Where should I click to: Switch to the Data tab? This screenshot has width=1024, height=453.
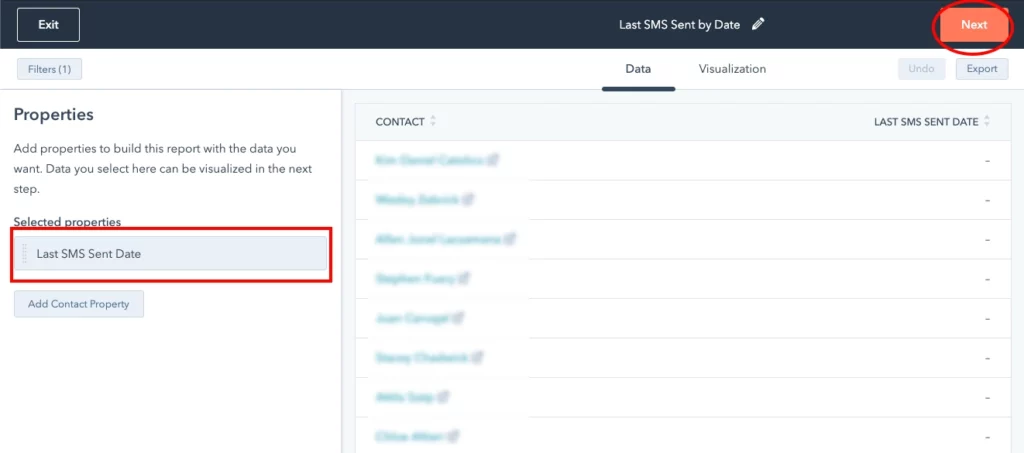(638, 69)
